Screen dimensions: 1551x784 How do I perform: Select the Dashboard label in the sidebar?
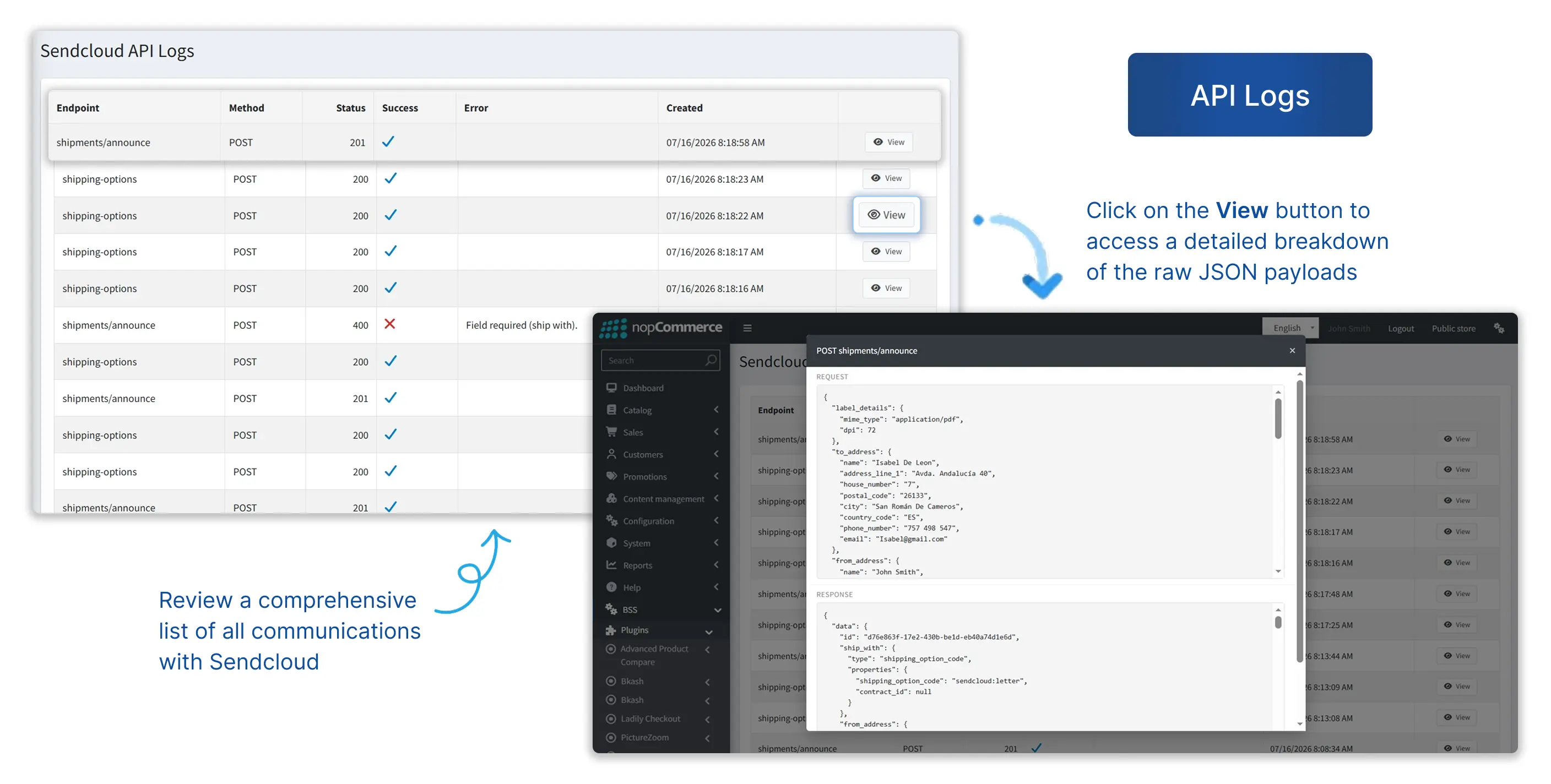point(643,388)
